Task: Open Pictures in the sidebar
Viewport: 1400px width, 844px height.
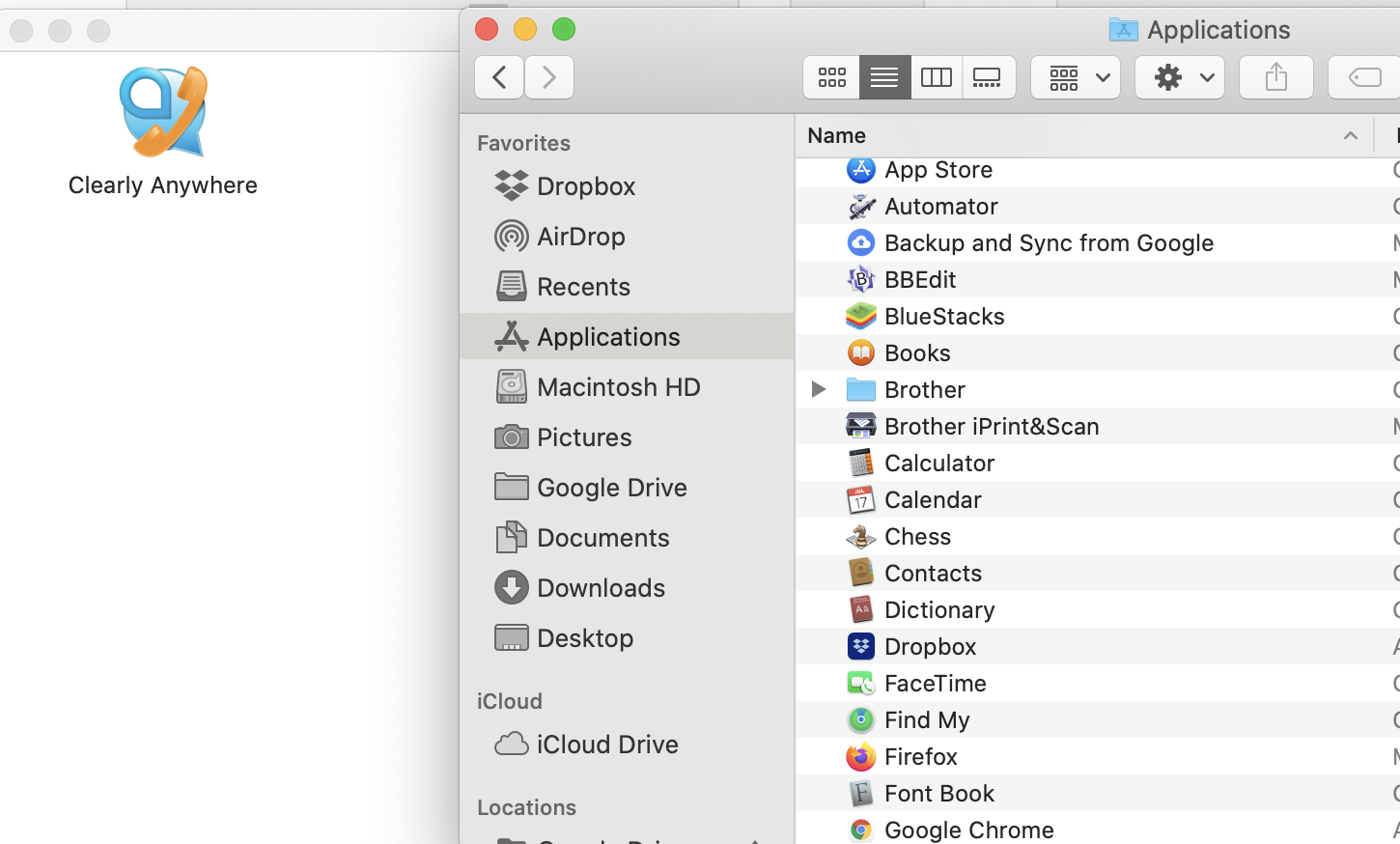Action: pos(628,436)
